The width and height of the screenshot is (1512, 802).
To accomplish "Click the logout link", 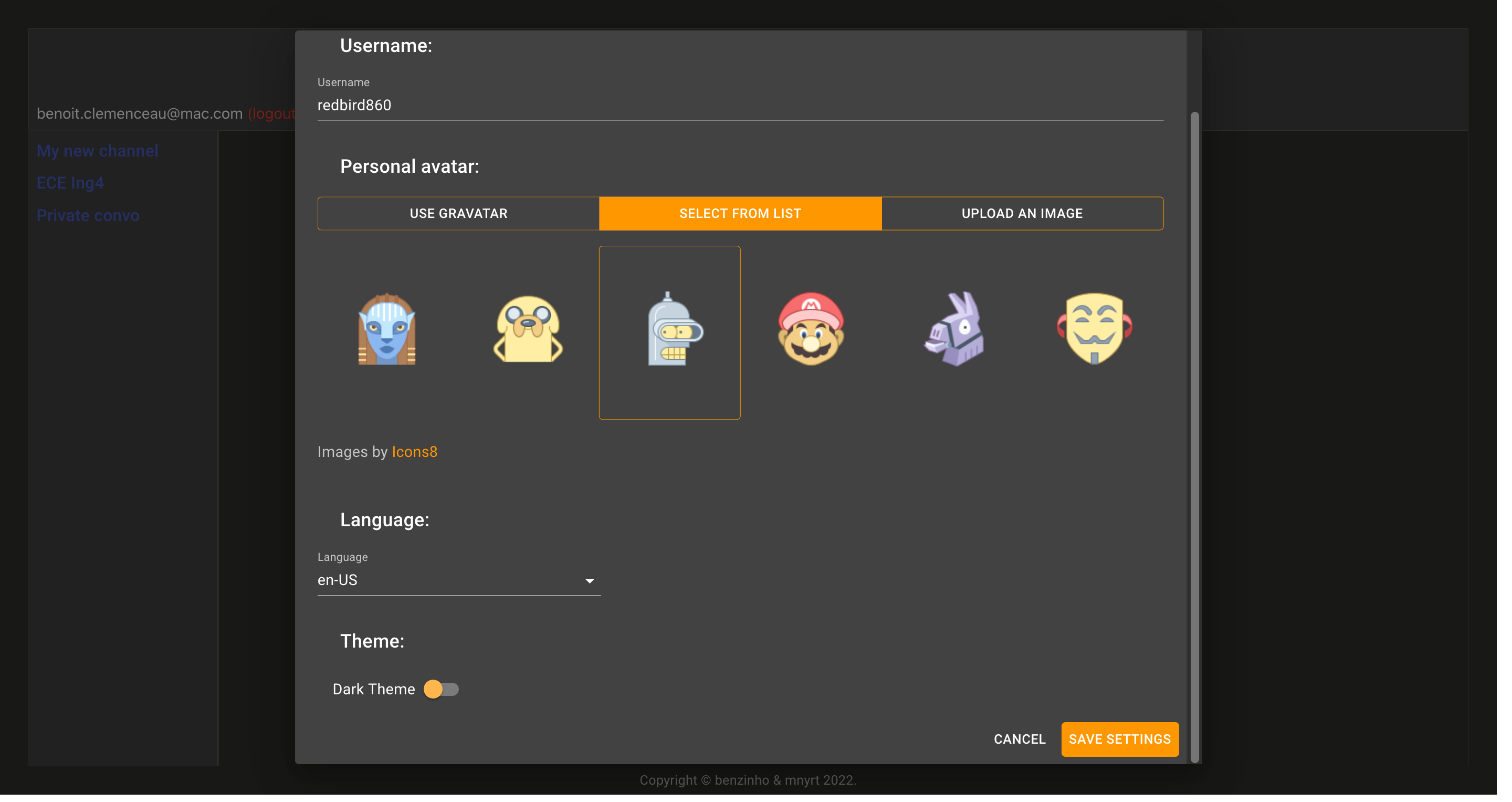I will 272,113.
